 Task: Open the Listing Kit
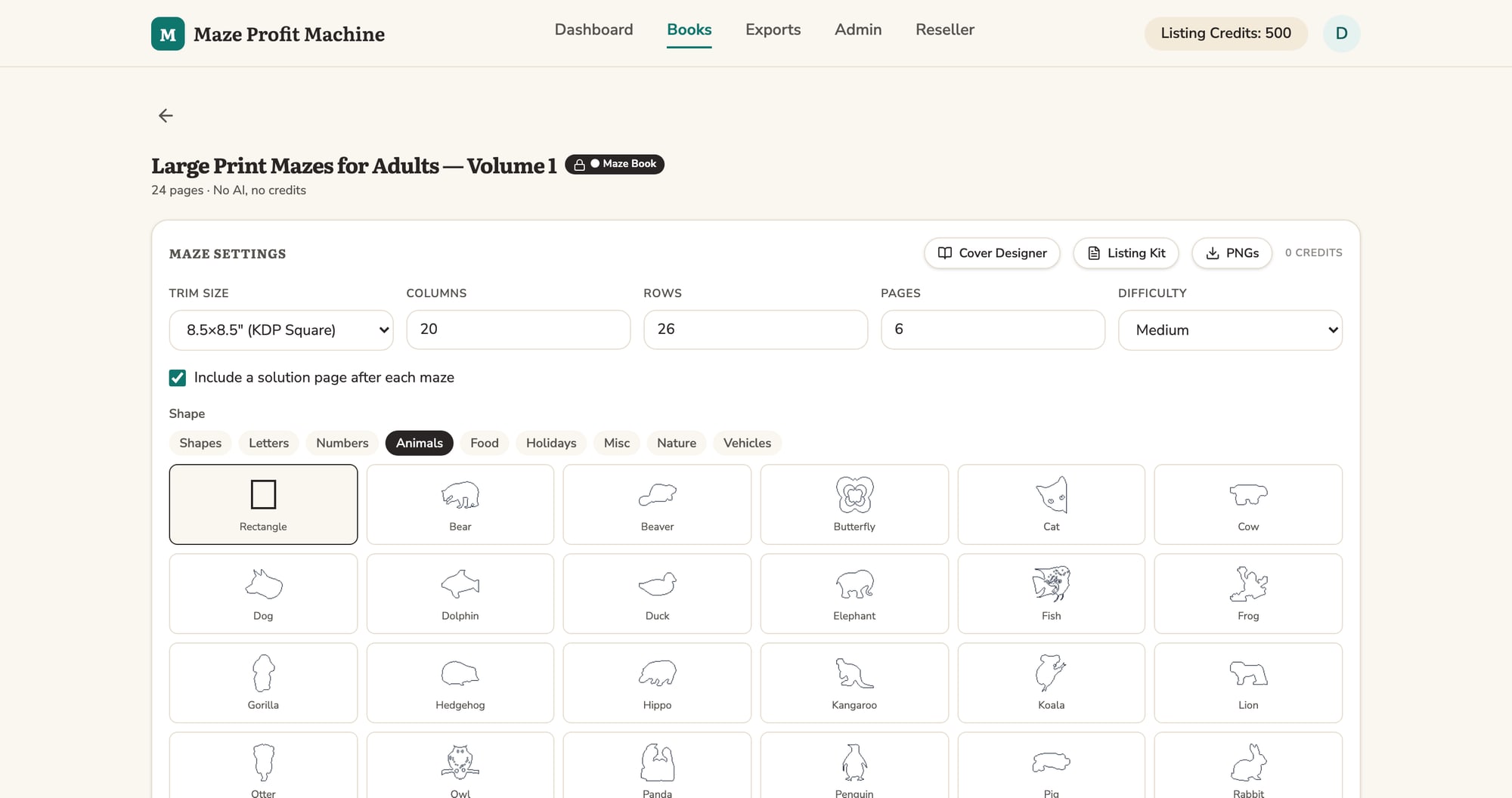click(x=1126, y=253)
